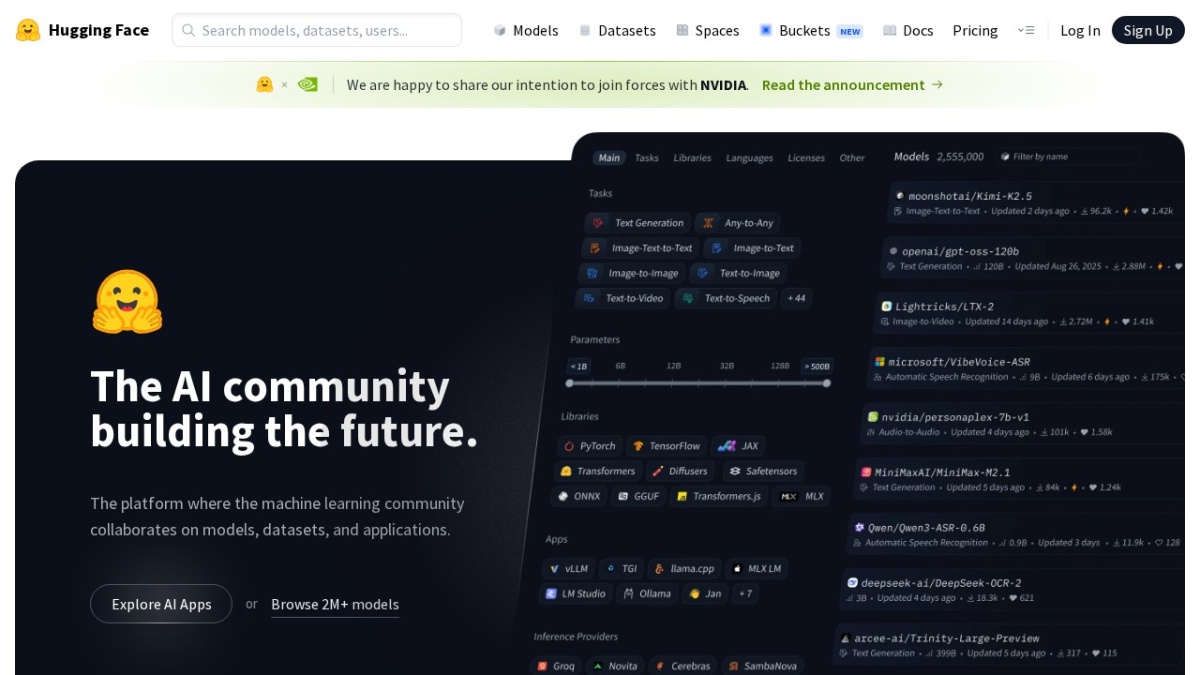The width and height of the screenshot is (1200, 675).
Task: Click the Transformers.js library chip
Action: pyautogui.click(x=719, y=496)
